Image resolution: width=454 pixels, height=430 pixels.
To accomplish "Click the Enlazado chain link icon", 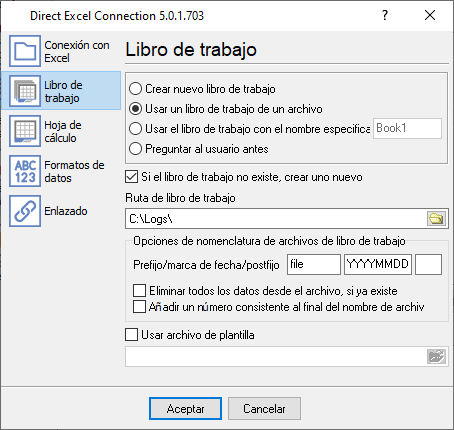I will (25, 211).
